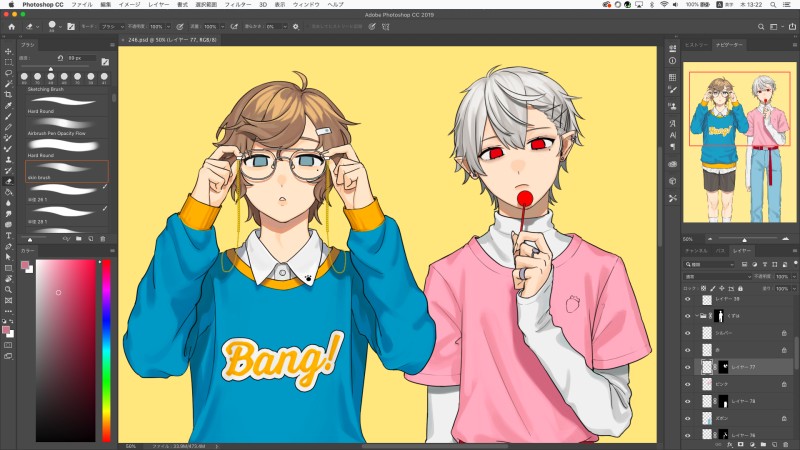The image size is (800, 450).
Task: Toggle pressure for opacity icon in options bar
Action: coord(180,27)
